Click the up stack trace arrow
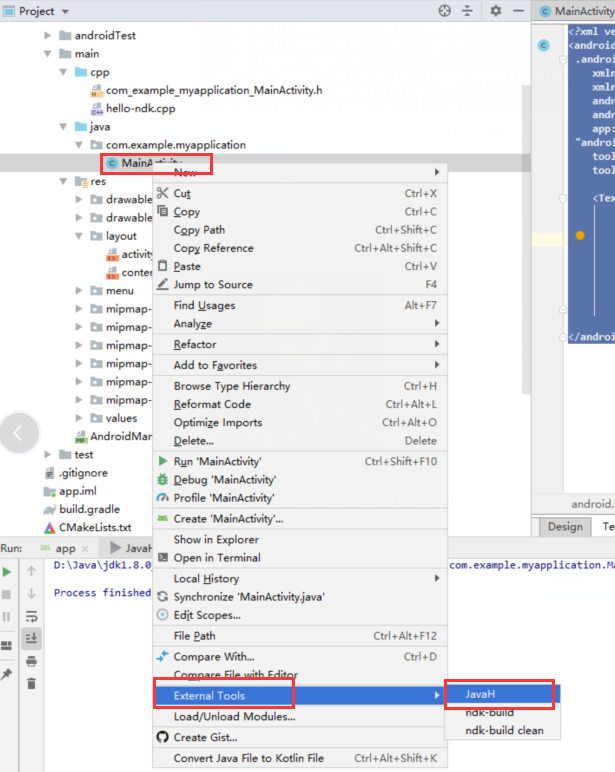 click(x=32, y=571)
